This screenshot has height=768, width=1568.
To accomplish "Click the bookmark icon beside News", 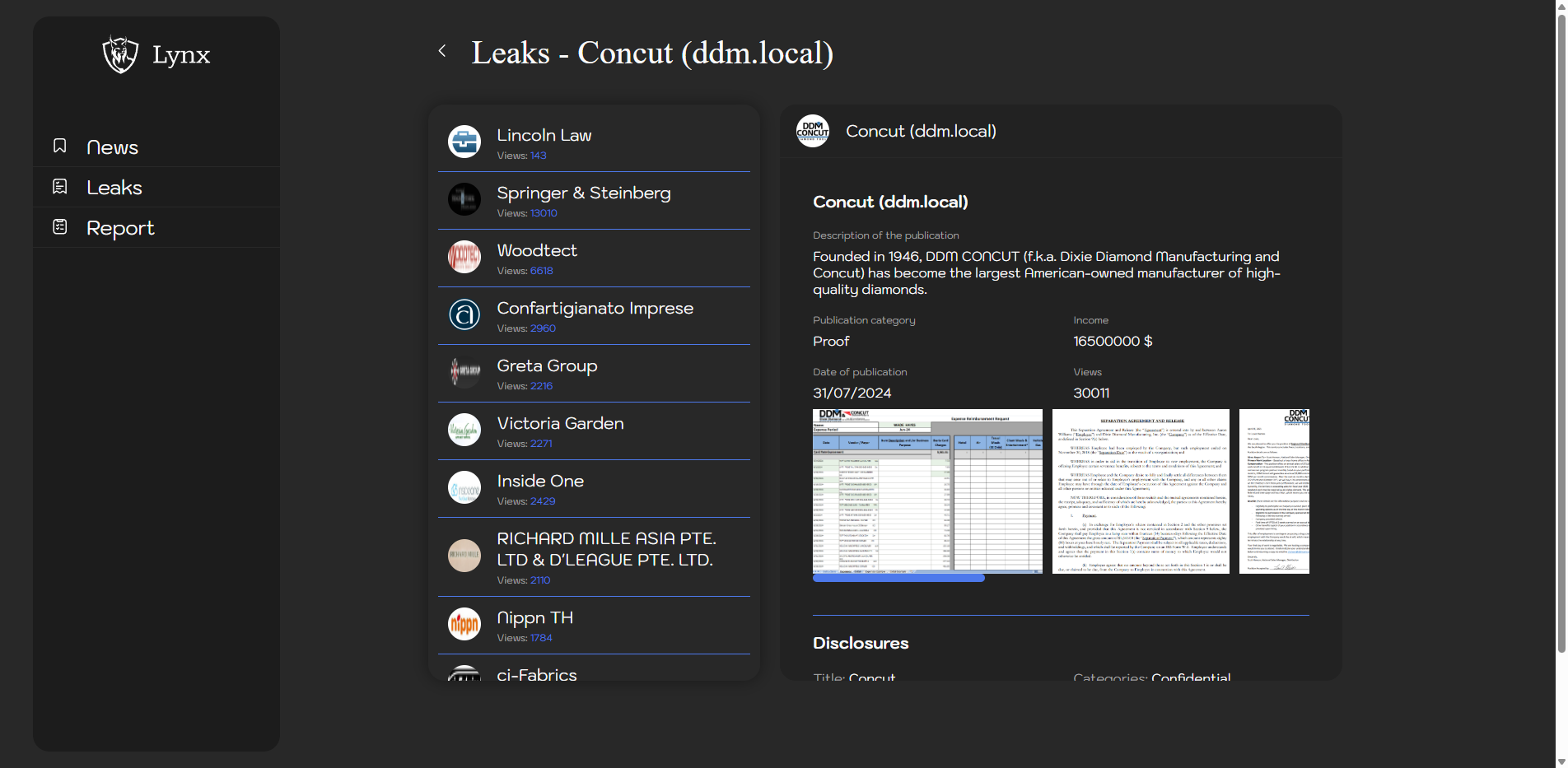I will pyautogui.click(x=60, y=146).
